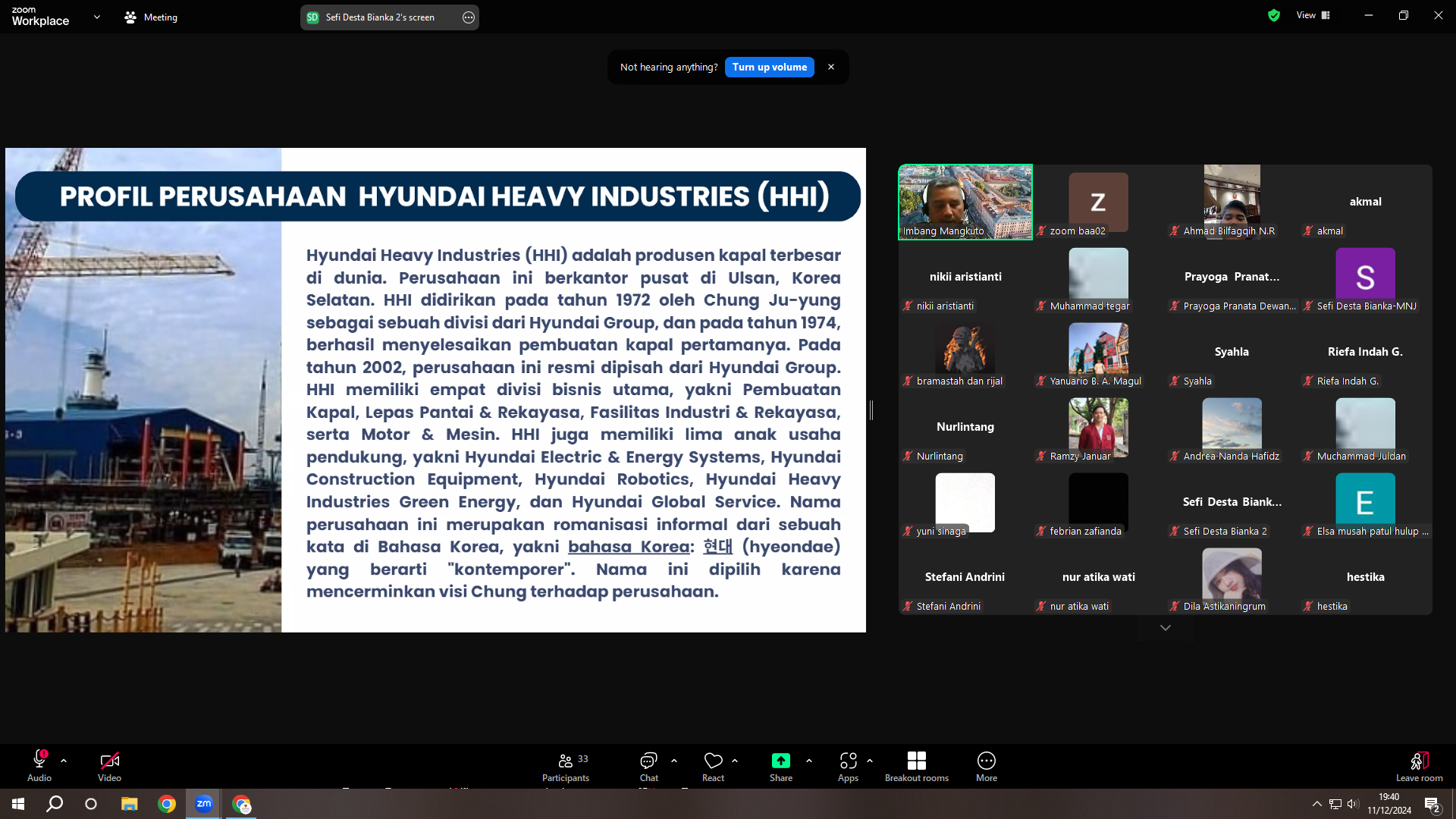Select Dila Astikaningrum's participant tile
This screenshot has width=1456, height=819.
pyautogui.click(x=1232, y=577)
